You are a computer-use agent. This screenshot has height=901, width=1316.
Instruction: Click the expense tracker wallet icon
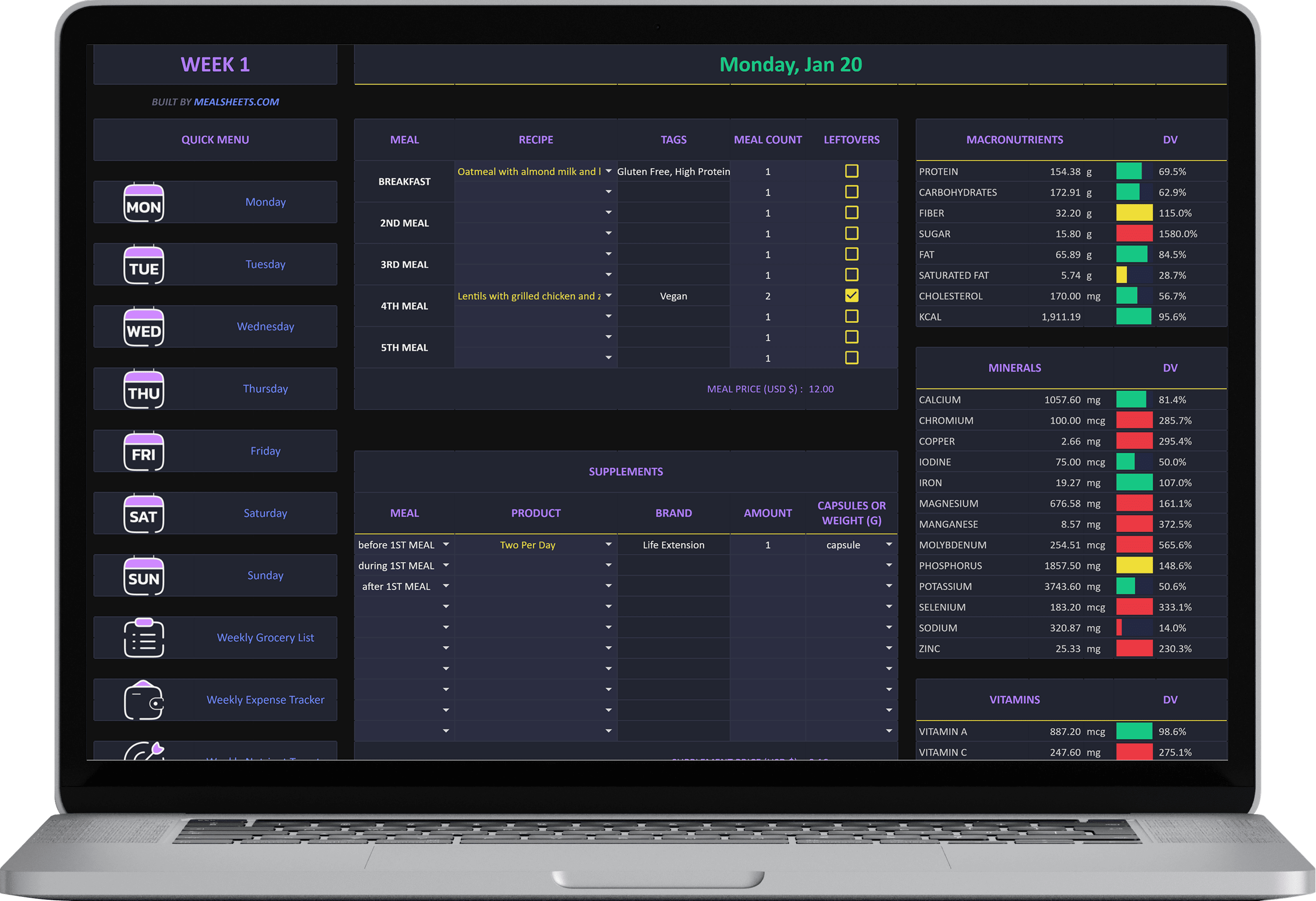(x=144, y=700)
